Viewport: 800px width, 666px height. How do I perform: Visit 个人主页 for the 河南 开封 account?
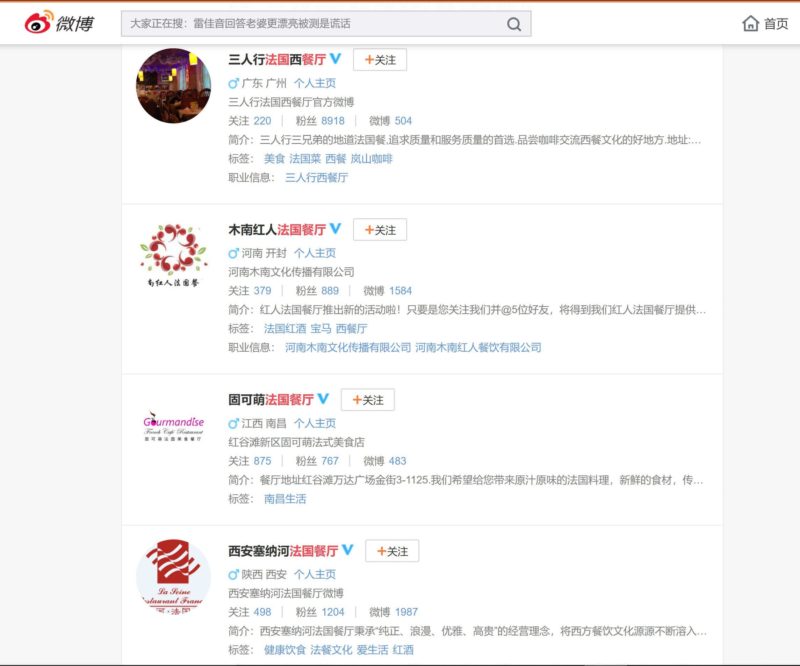[x=315, y=253]
